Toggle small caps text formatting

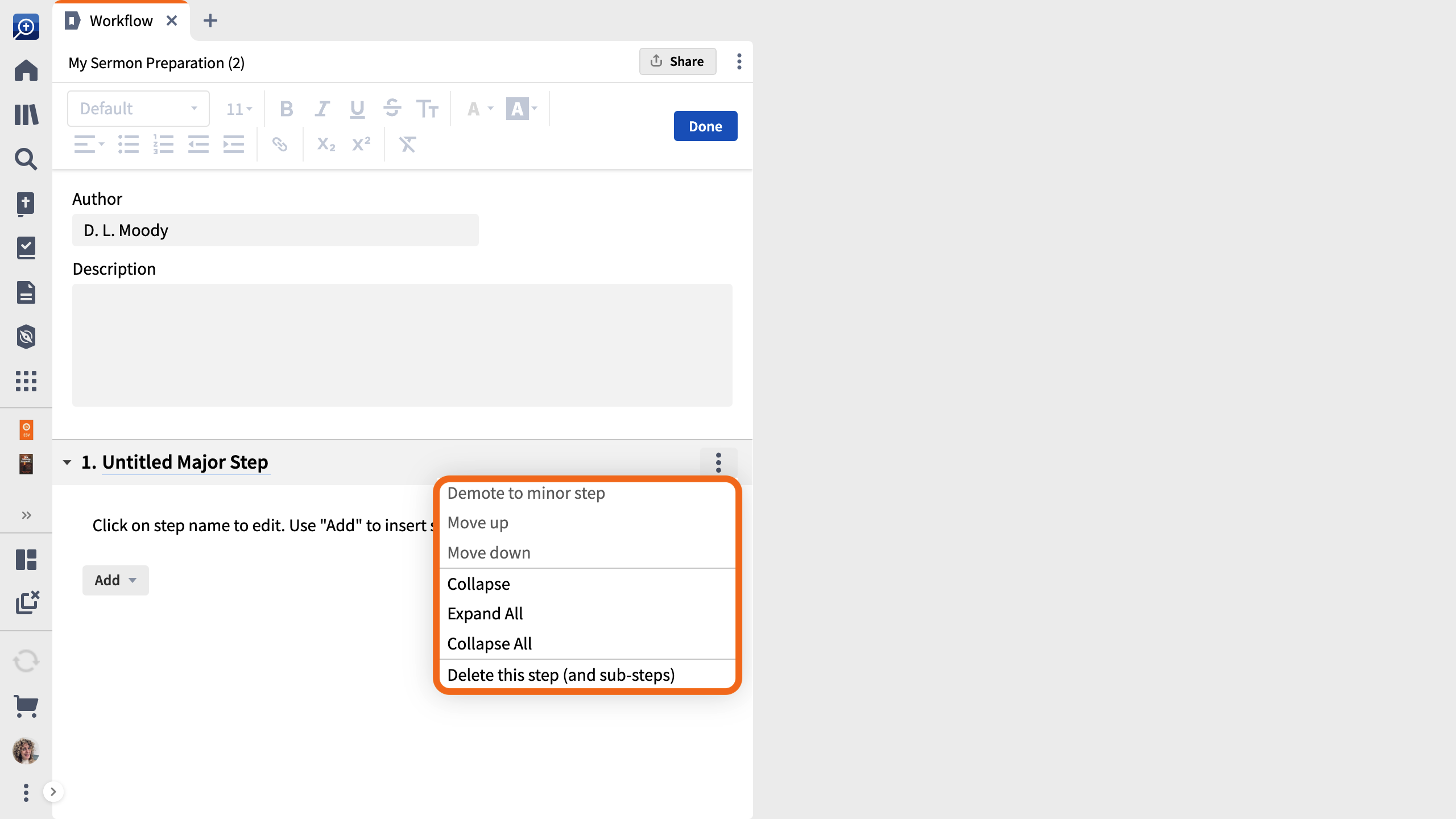427,109
